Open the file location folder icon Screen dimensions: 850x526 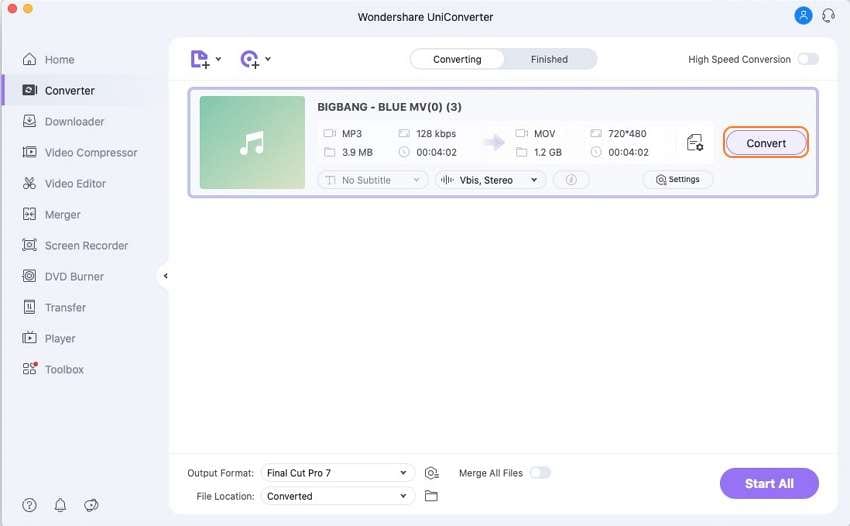(x=431, y=496)
